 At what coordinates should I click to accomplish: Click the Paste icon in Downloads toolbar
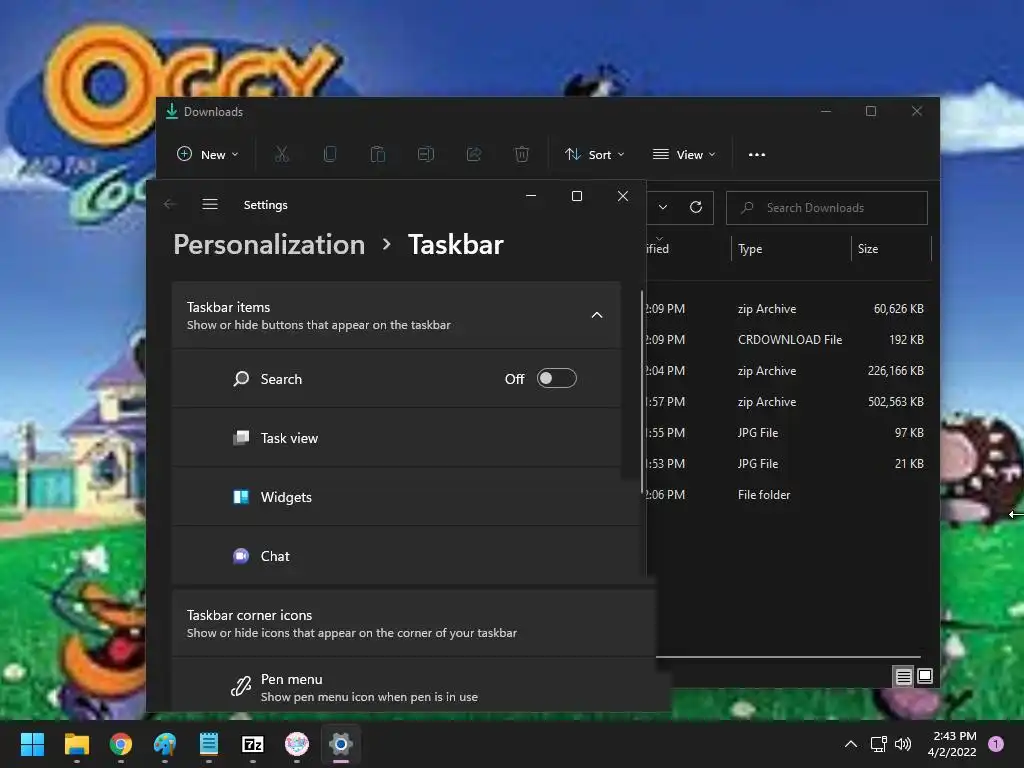377,155
